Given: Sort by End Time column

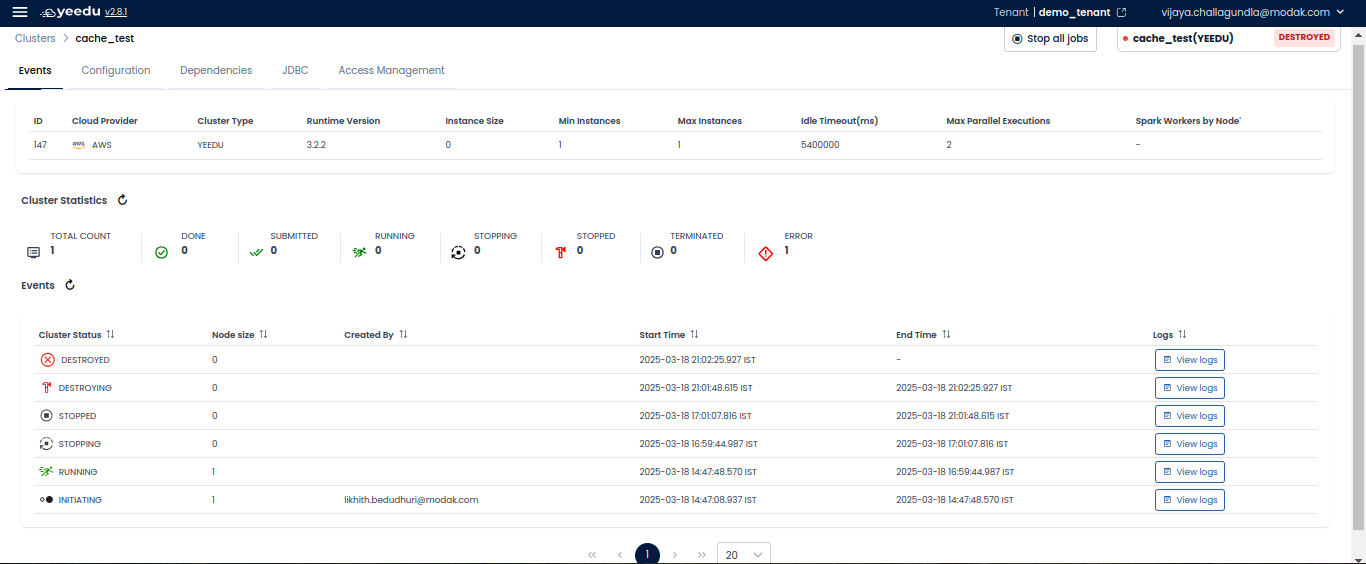Looking at the screenshot, I should point(946,335).
